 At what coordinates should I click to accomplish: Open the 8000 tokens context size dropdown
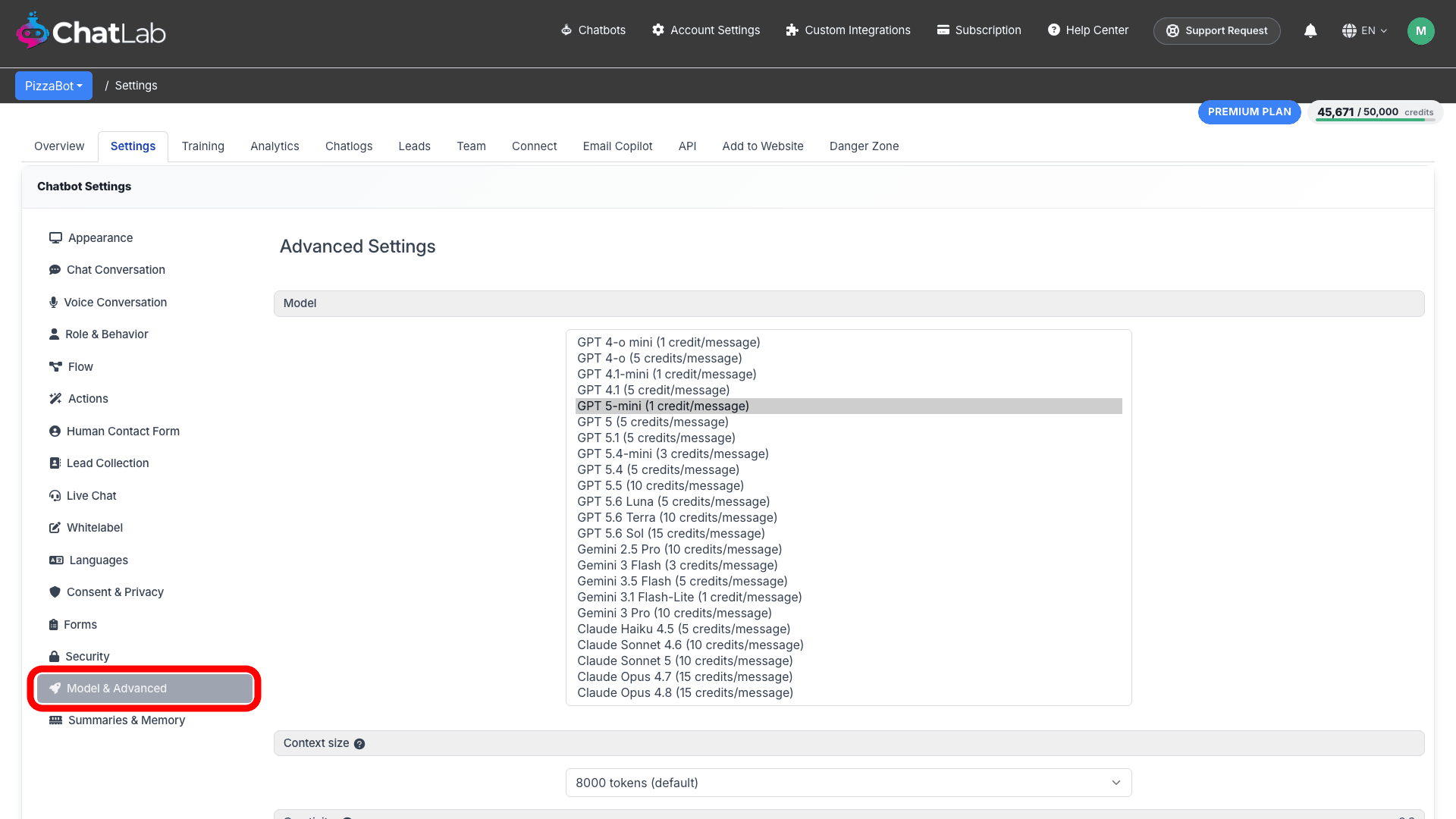[849, 783]
